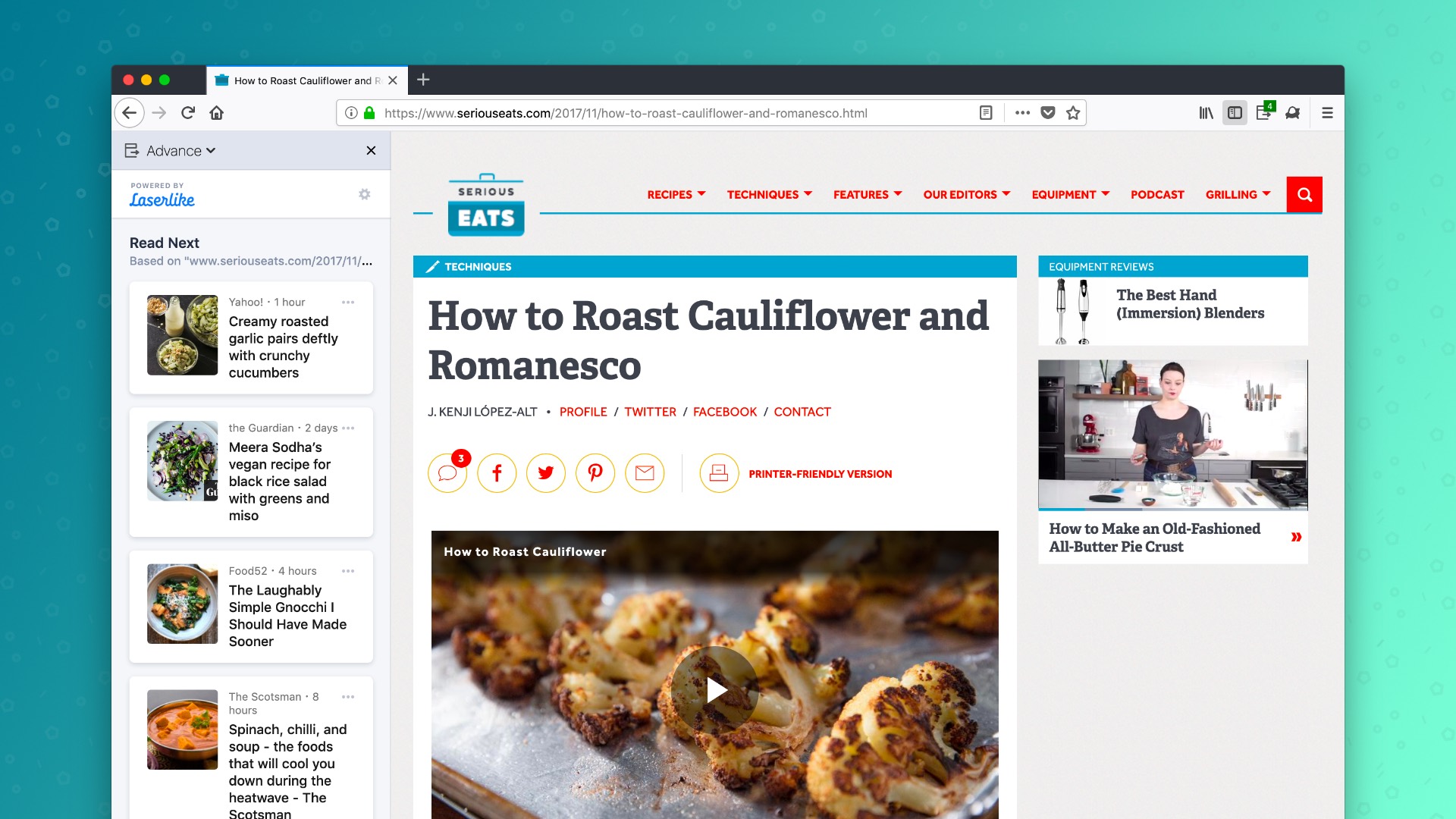Open article comments bubble
This screenshot has height=819, width=1456.
(x=447, y=473)
